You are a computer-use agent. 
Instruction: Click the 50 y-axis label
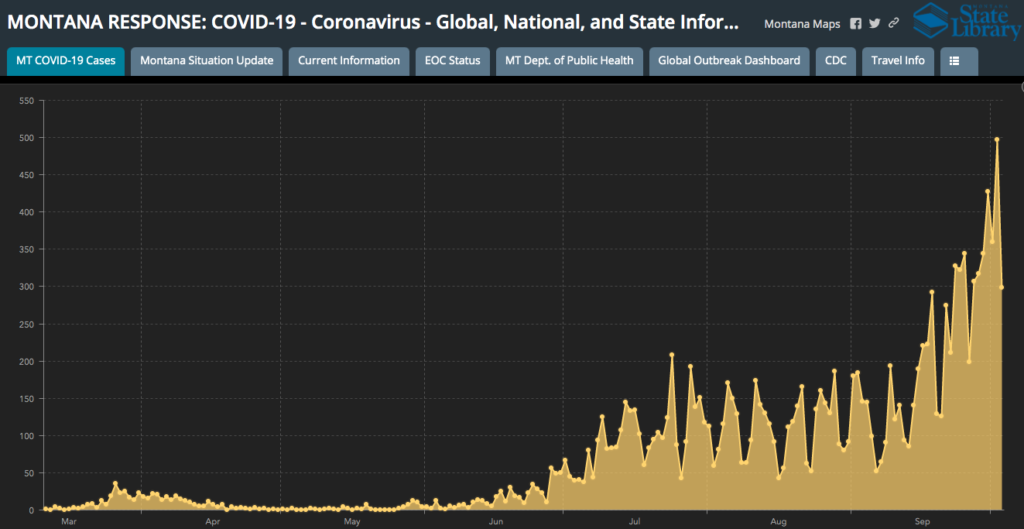(29, 473)
